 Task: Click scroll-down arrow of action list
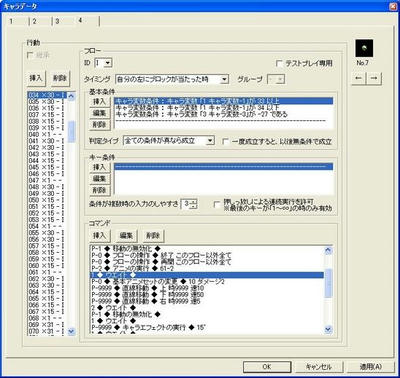click(71, 331)
